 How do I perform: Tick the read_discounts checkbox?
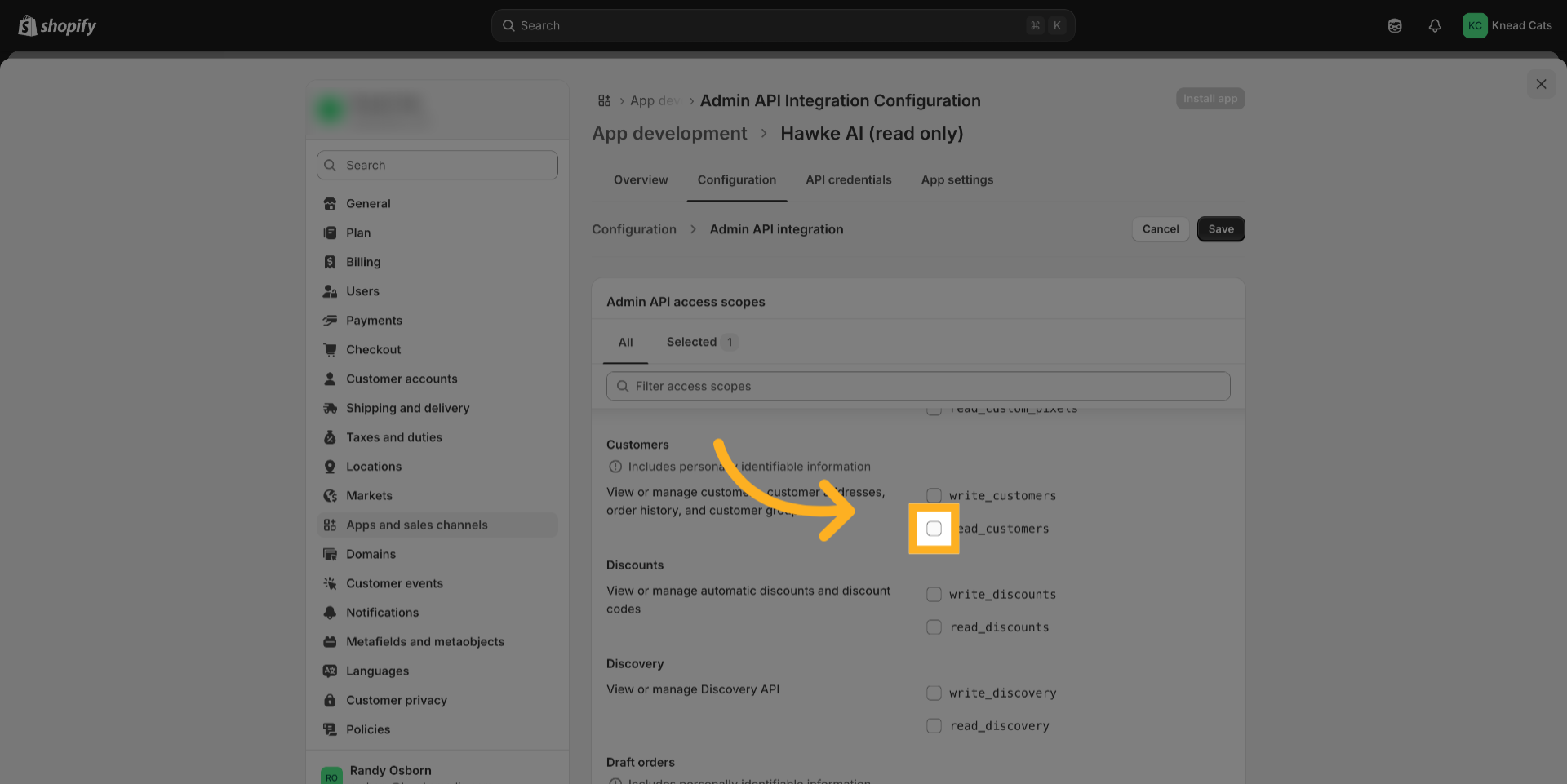[x=934, y=627]
